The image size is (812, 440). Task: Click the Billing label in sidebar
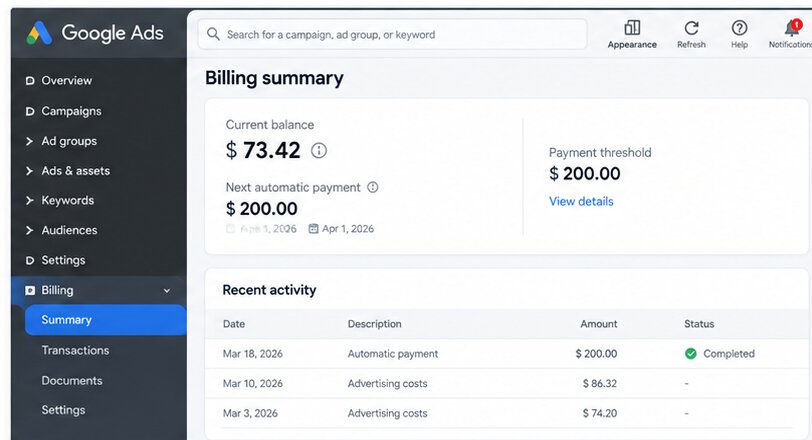(57, 290)
